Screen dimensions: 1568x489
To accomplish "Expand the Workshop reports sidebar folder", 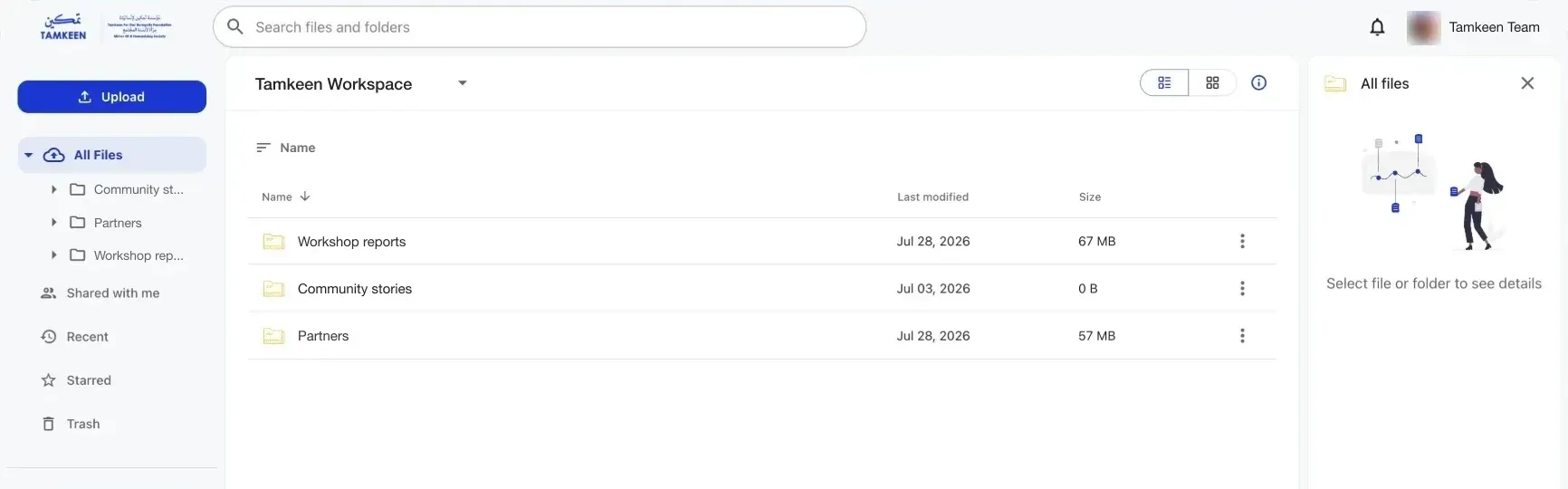I will [x=54, y=254].
